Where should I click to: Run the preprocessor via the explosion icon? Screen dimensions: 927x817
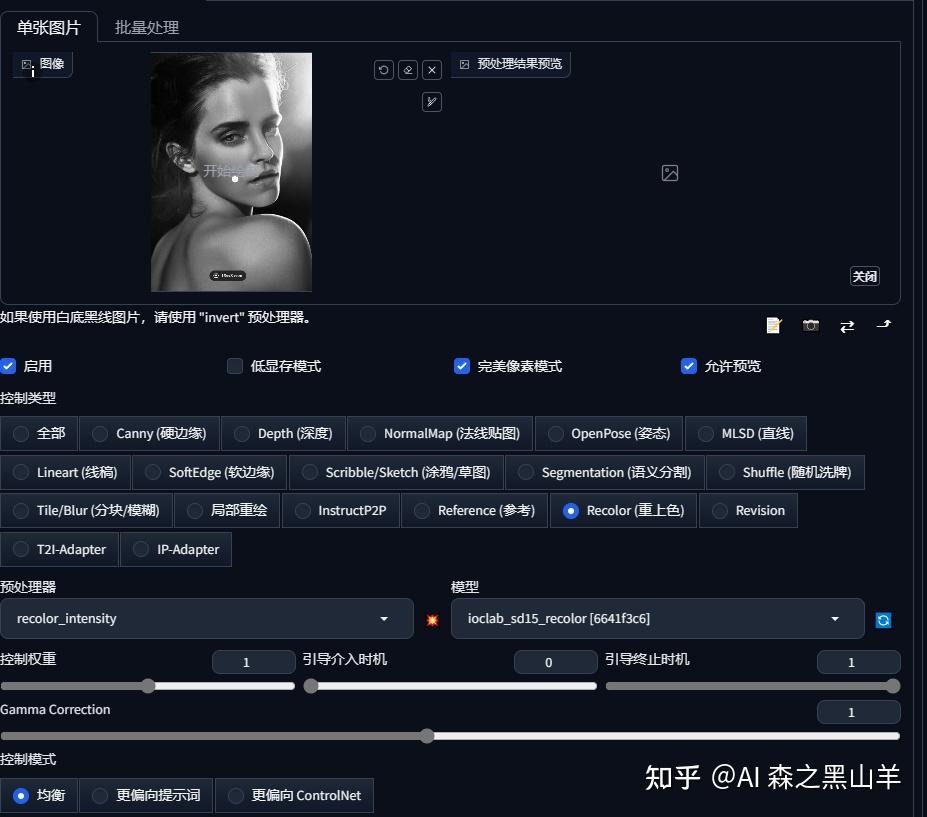point(431,620)
